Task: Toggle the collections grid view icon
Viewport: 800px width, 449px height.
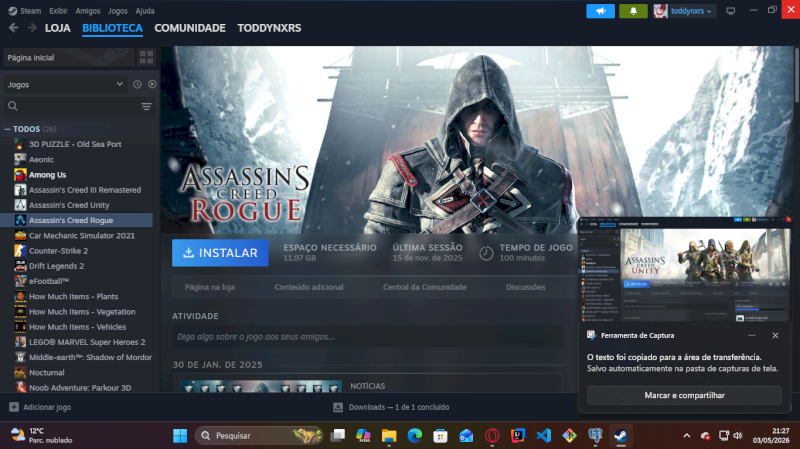Action: coord(146,58)
